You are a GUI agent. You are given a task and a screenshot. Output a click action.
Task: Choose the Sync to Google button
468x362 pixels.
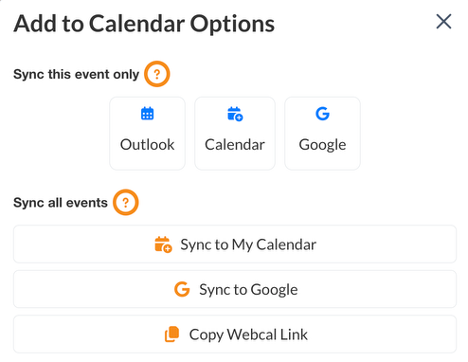coord(235,289)
